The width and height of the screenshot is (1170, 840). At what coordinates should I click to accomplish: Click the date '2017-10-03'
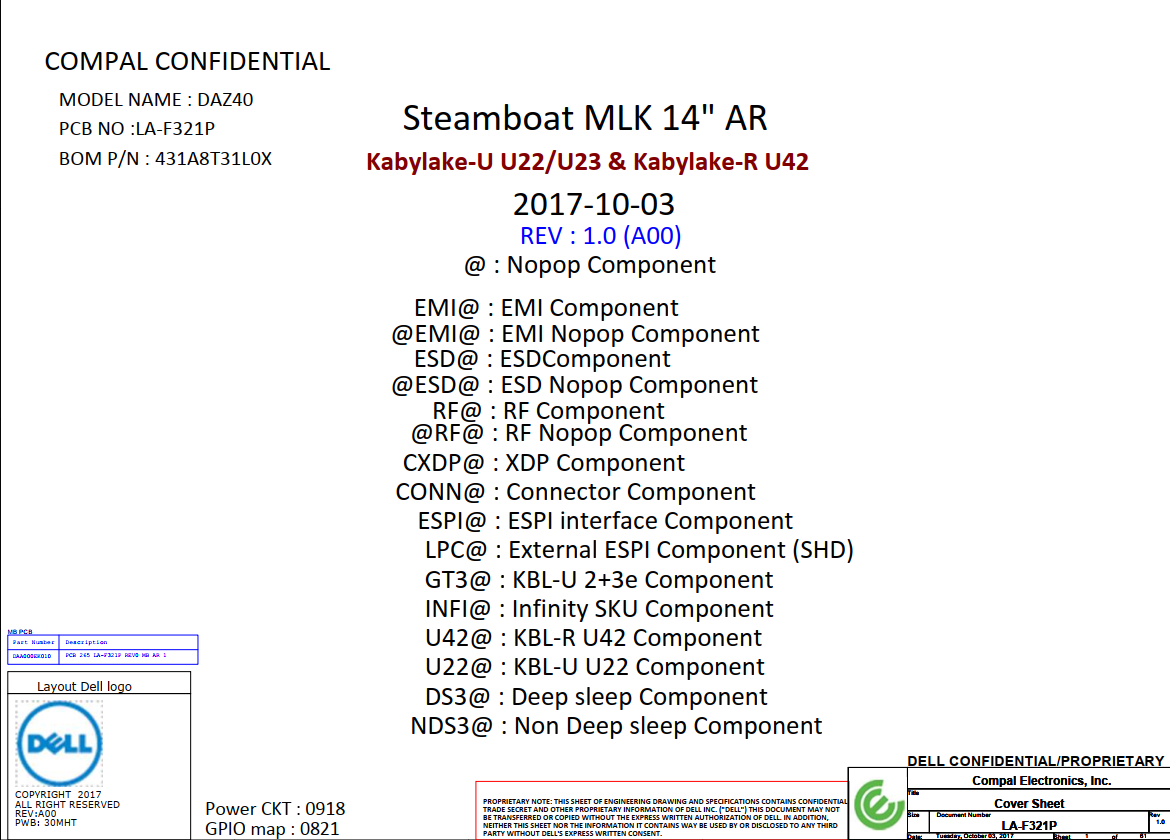point(593,204)
